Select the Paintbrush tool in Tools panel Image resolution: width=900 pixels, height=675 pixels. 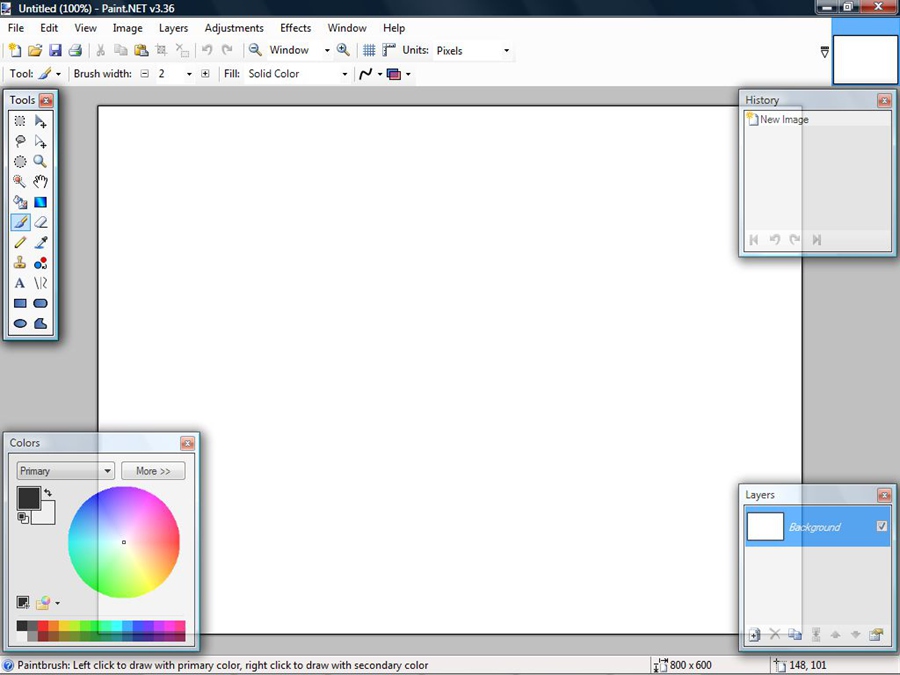coord(20,222)
